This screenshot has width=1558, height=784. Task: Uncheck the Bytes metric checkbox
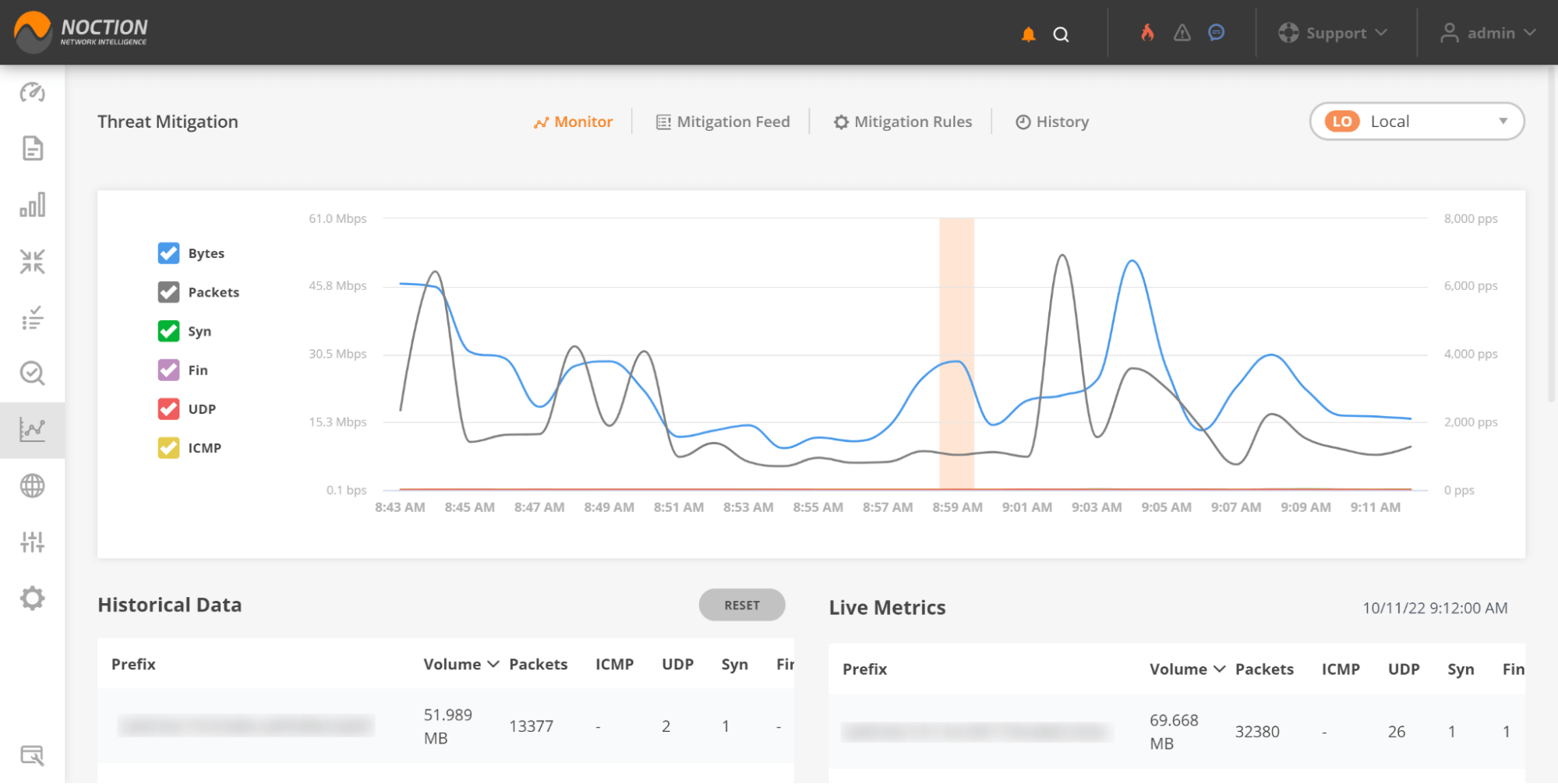pos(168,253)
